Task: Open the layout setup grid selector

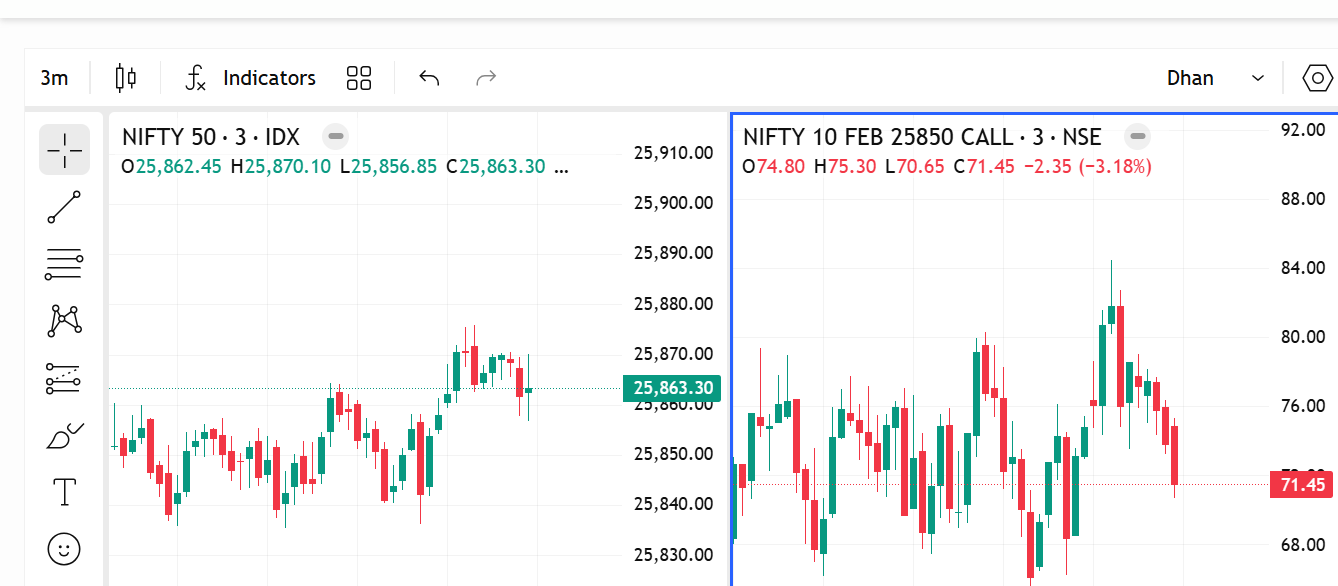Action: [x=359, y=78]
